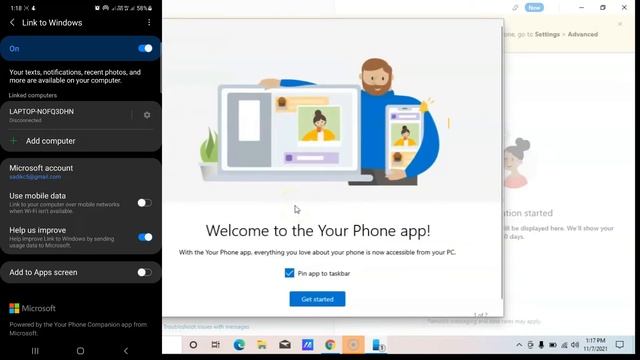
Task: Click the battery icon in the system tray
Action: pos(553,345)
